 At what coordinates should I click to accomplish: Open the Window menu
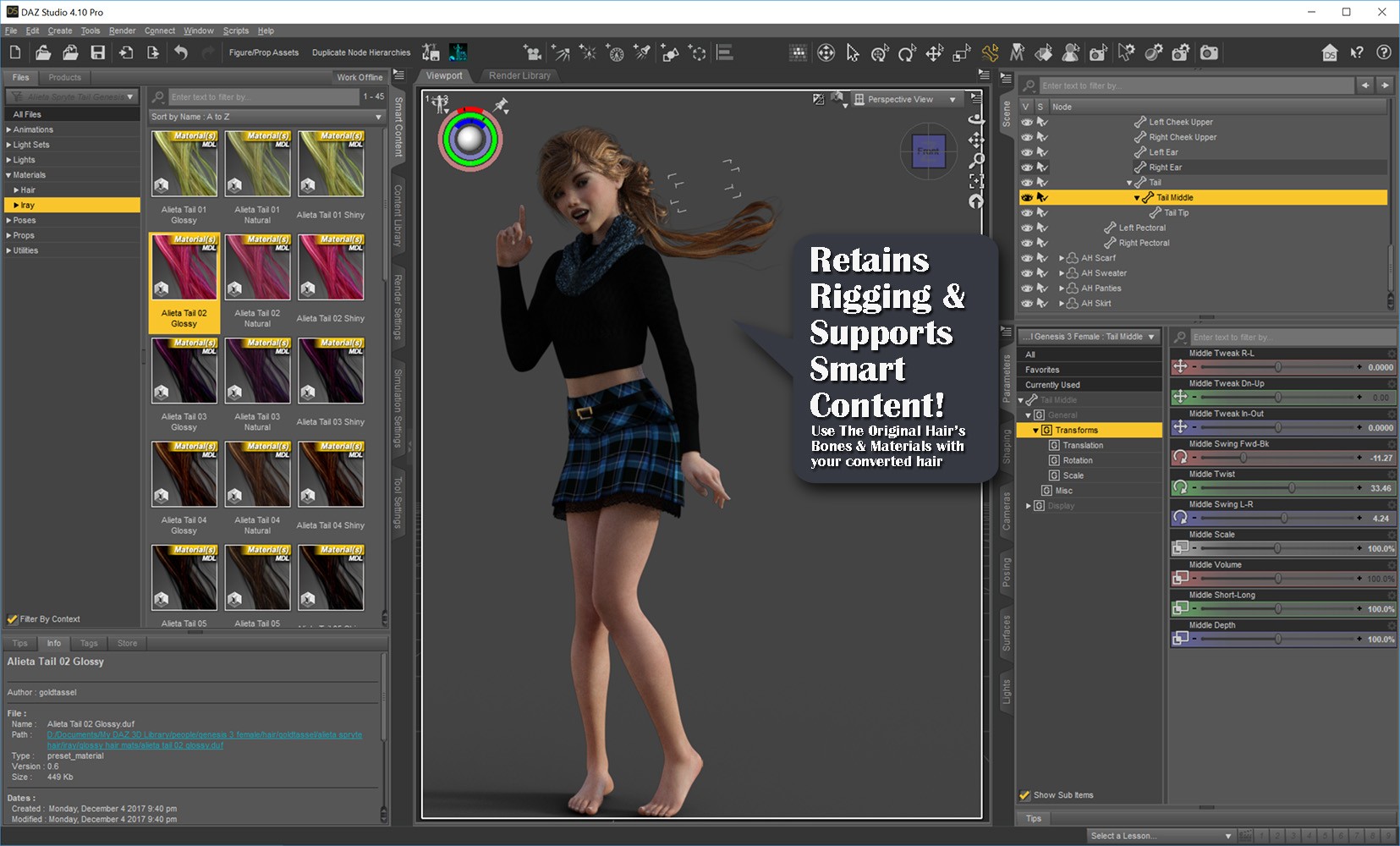(198, 30)
